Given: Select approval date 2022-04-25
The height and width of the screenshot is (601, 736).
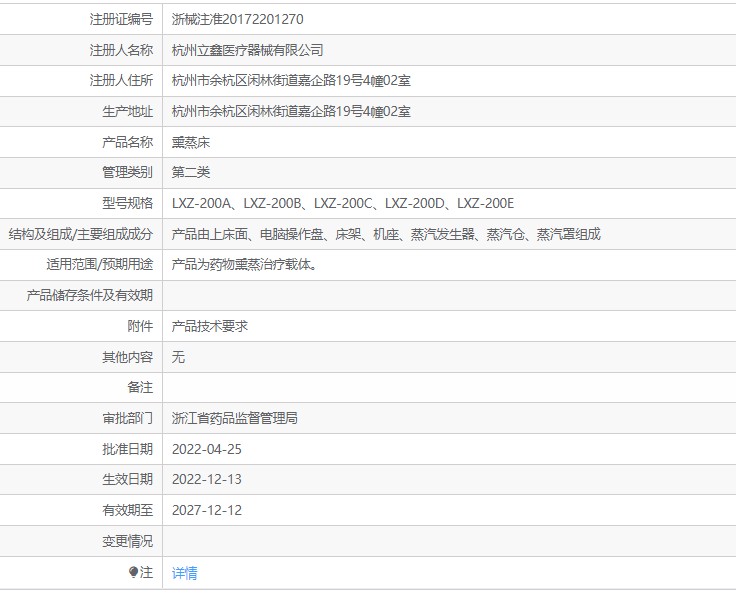Looking at the screenshot, I should [x=207, y=449].
